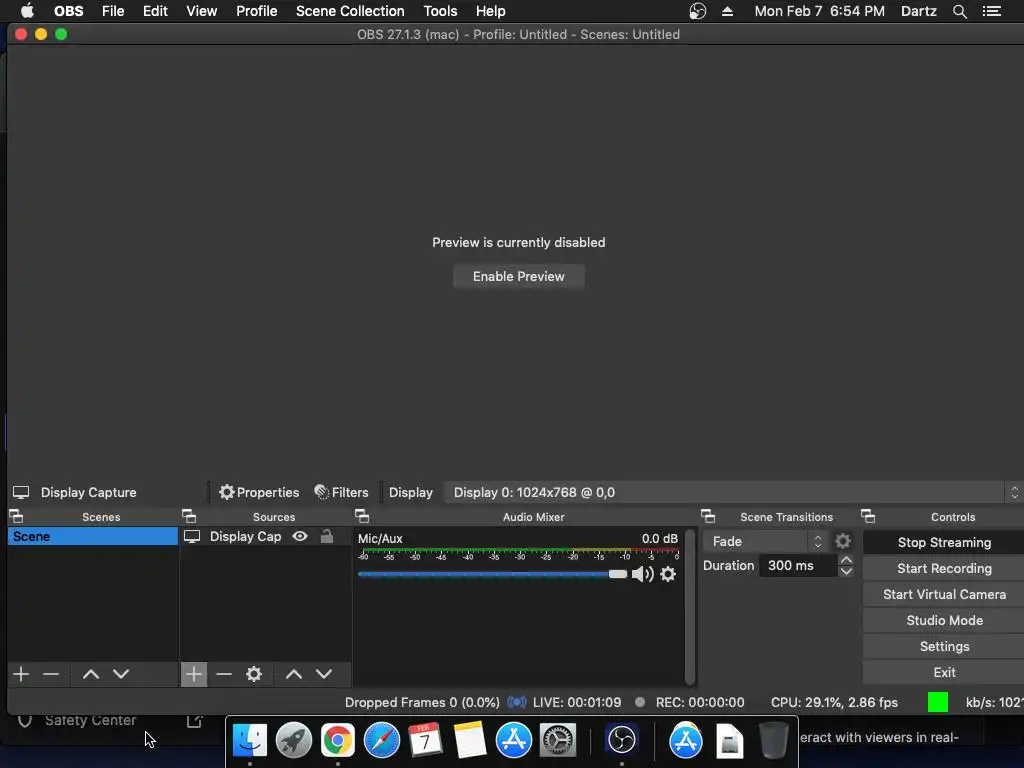
Task: Add a new scene with plus
Action: click(21, 674)
